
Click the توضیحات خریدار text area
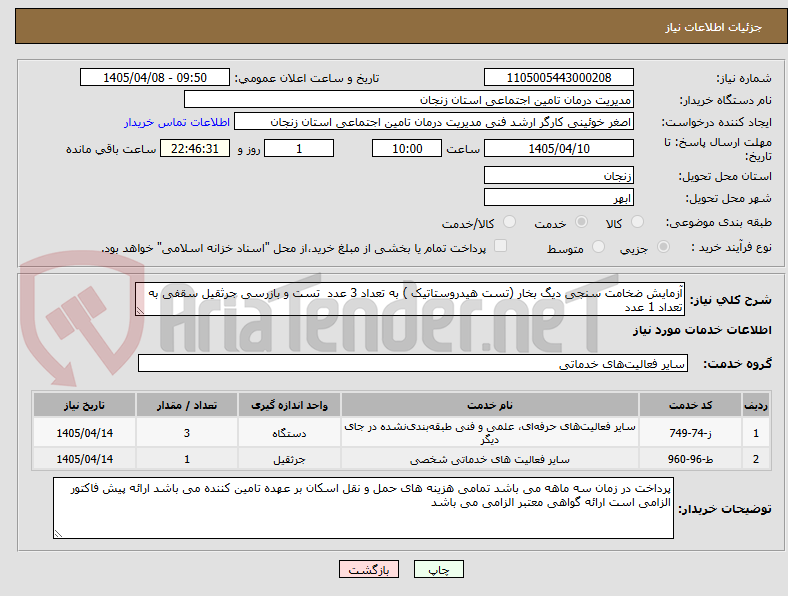(x=363, y=508)
